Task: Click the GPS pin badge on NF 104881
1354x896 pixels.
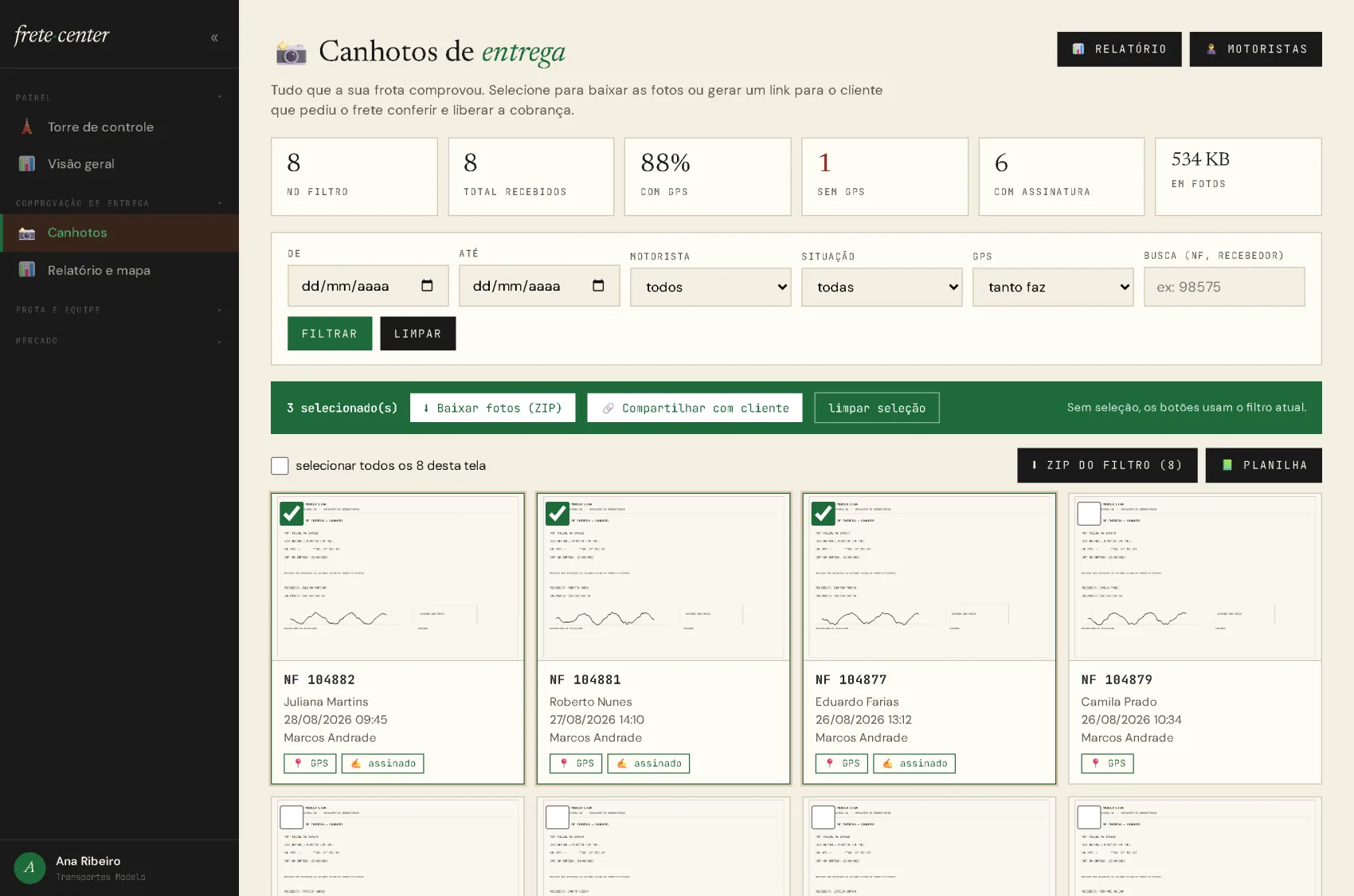Action: pyautogui.click(x=576, y=763)
